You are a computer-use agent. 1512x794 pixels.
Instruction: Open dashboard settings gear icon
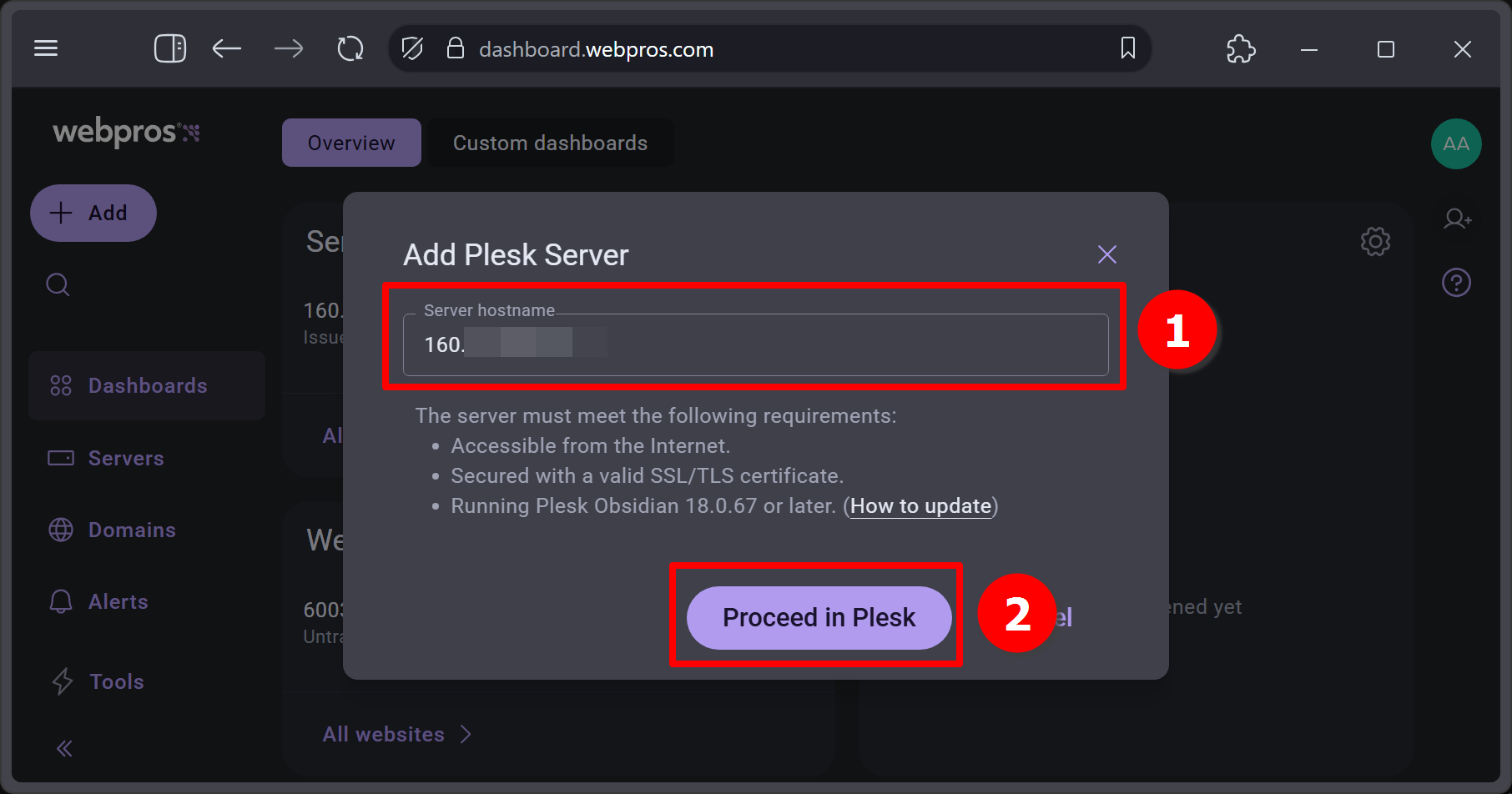click(x=1375, y=242)
